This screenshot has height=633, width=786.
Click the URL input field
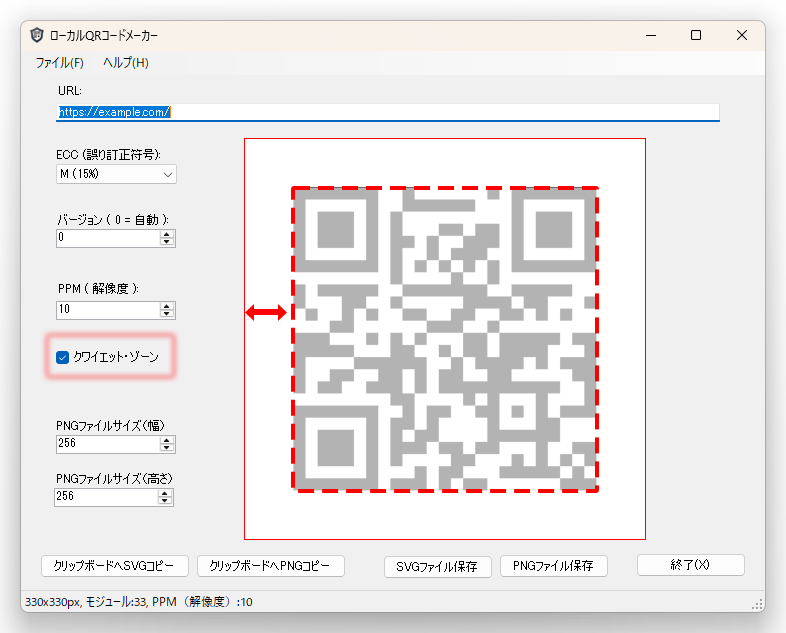click(x=388, y=112)
